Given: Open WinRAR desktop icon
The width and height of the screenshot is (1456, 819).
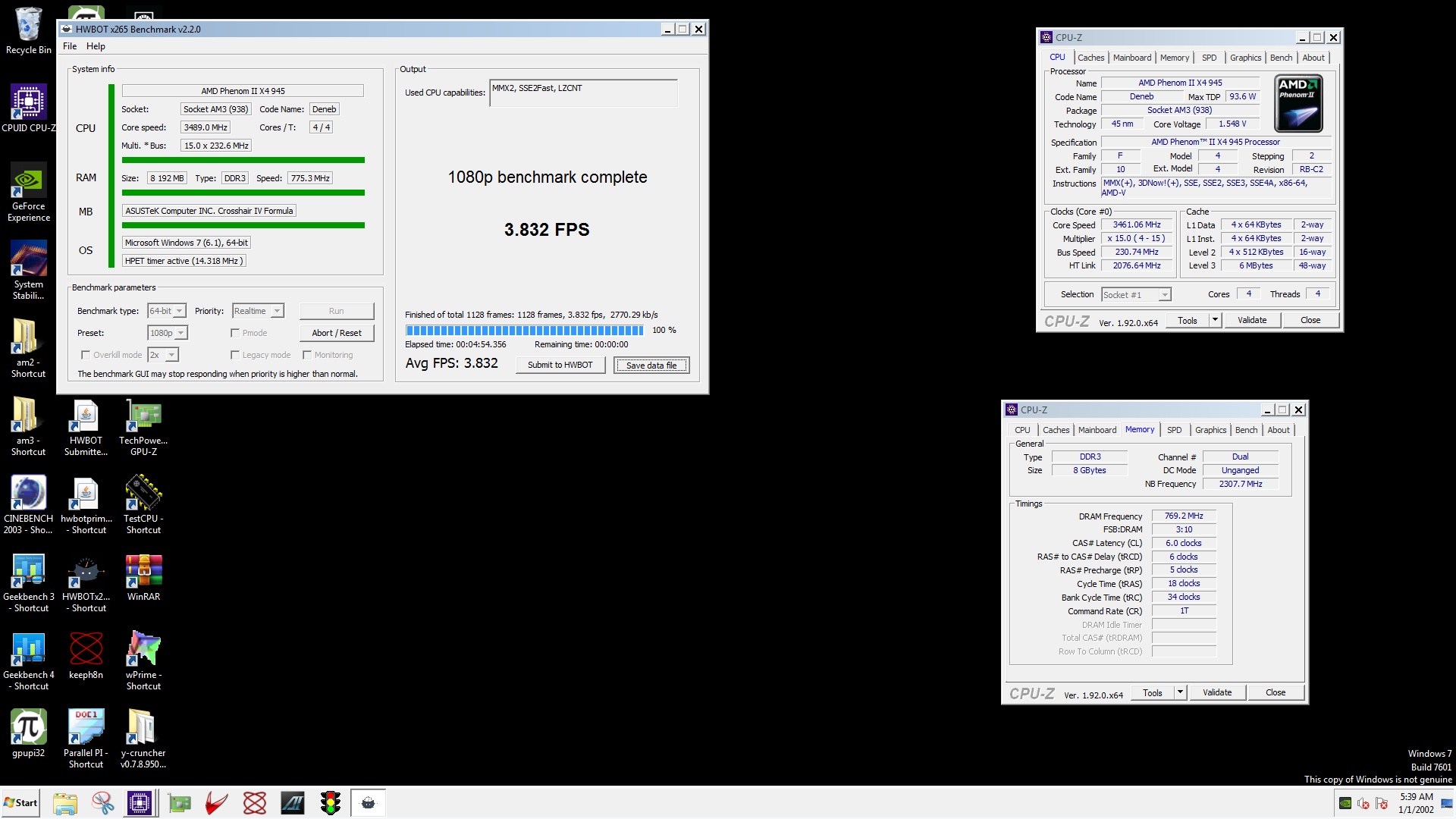Looking at the screenshot, I should click(143, 577).
